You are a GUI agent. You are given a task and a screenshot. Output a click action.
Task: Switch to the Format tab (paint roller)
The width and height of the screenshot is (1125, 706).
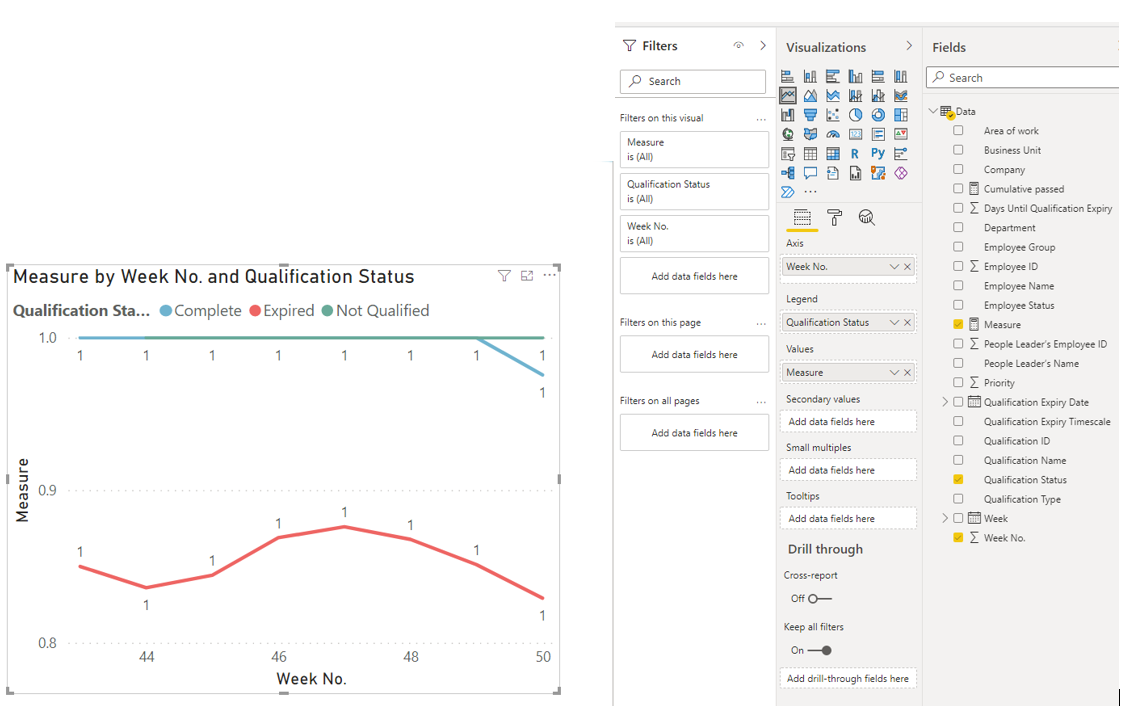[834, 217]
